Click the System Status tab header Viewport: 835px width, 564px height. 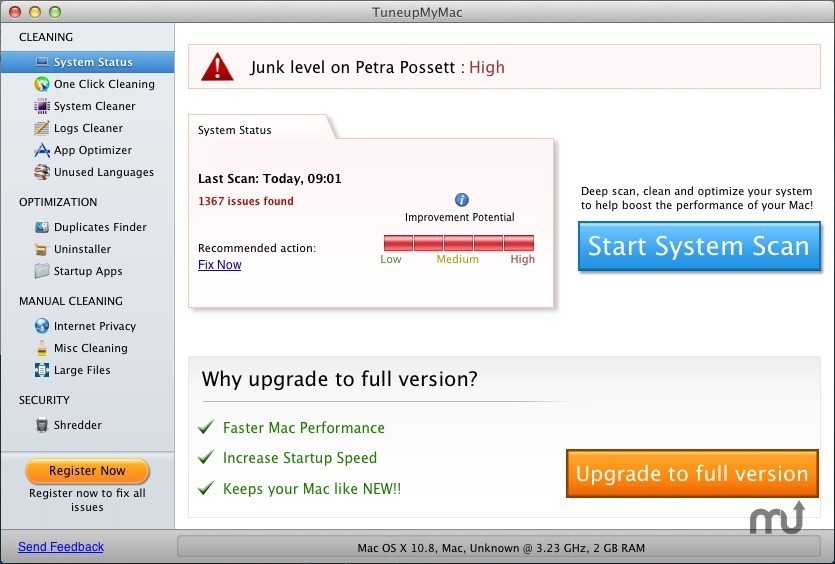234,130
